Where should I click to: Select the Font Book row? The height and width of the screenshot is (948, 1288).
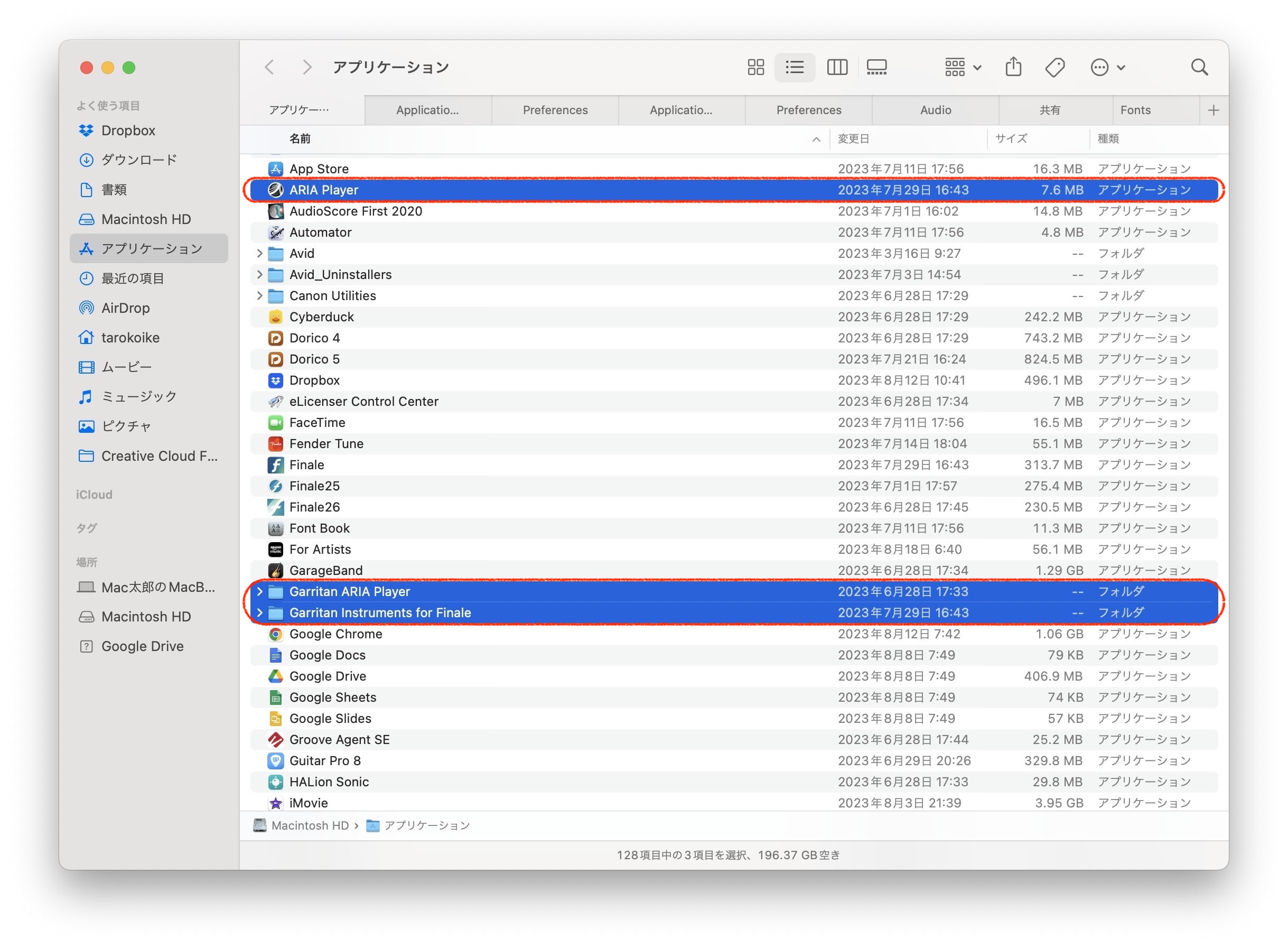pos(734,528)
